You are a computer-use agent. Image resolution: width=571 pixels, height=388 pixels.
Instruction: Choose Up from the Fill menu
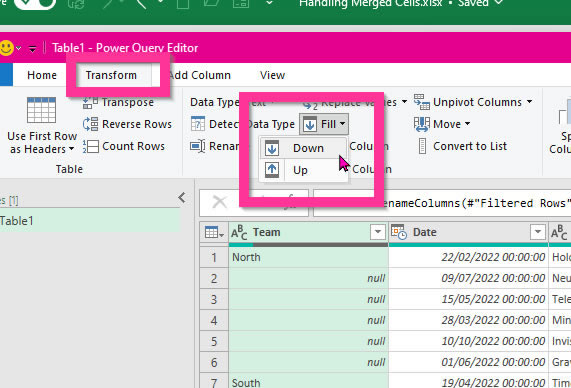303,170
